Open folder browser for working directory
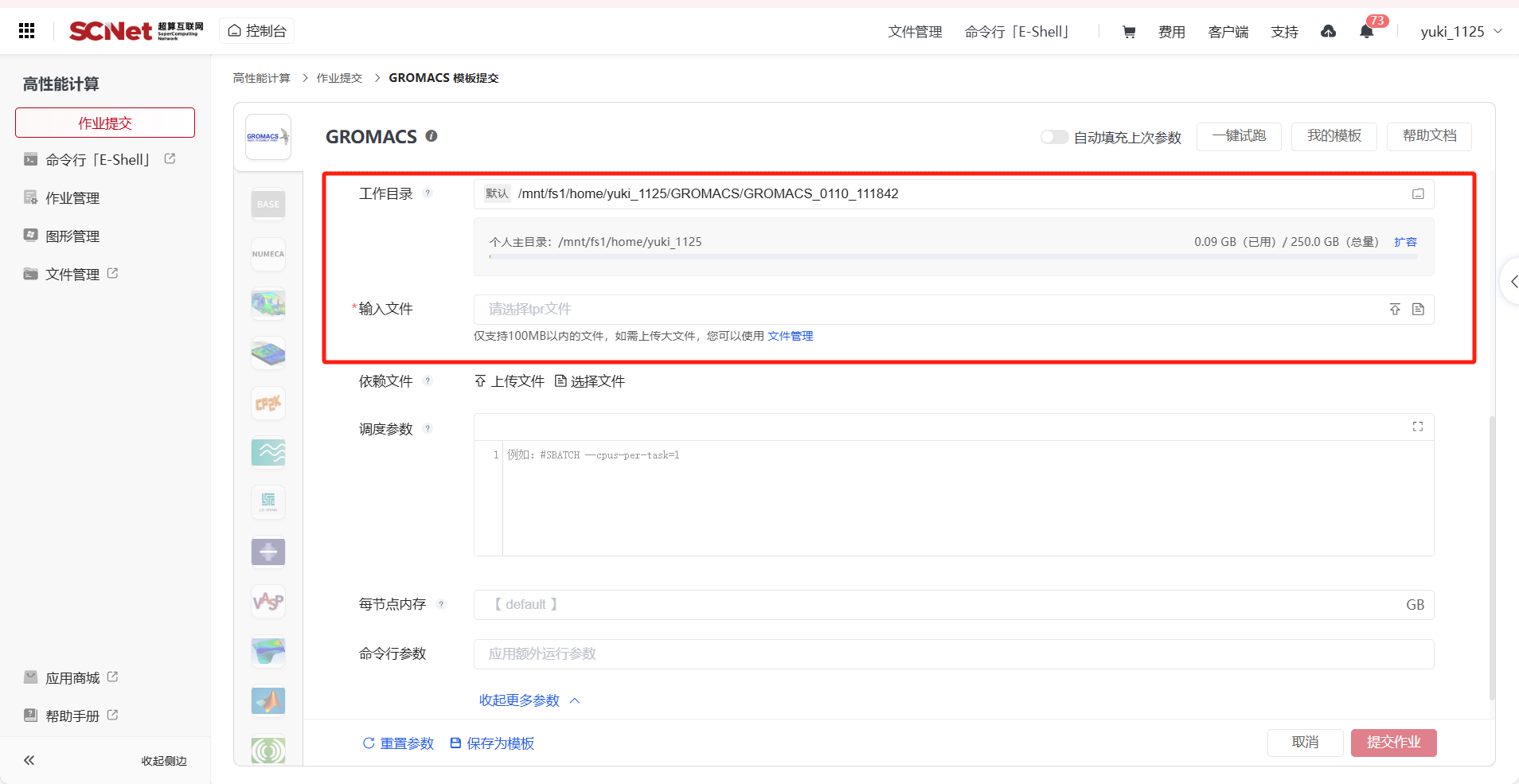Screen dimensions: 1519x784 1418,194
